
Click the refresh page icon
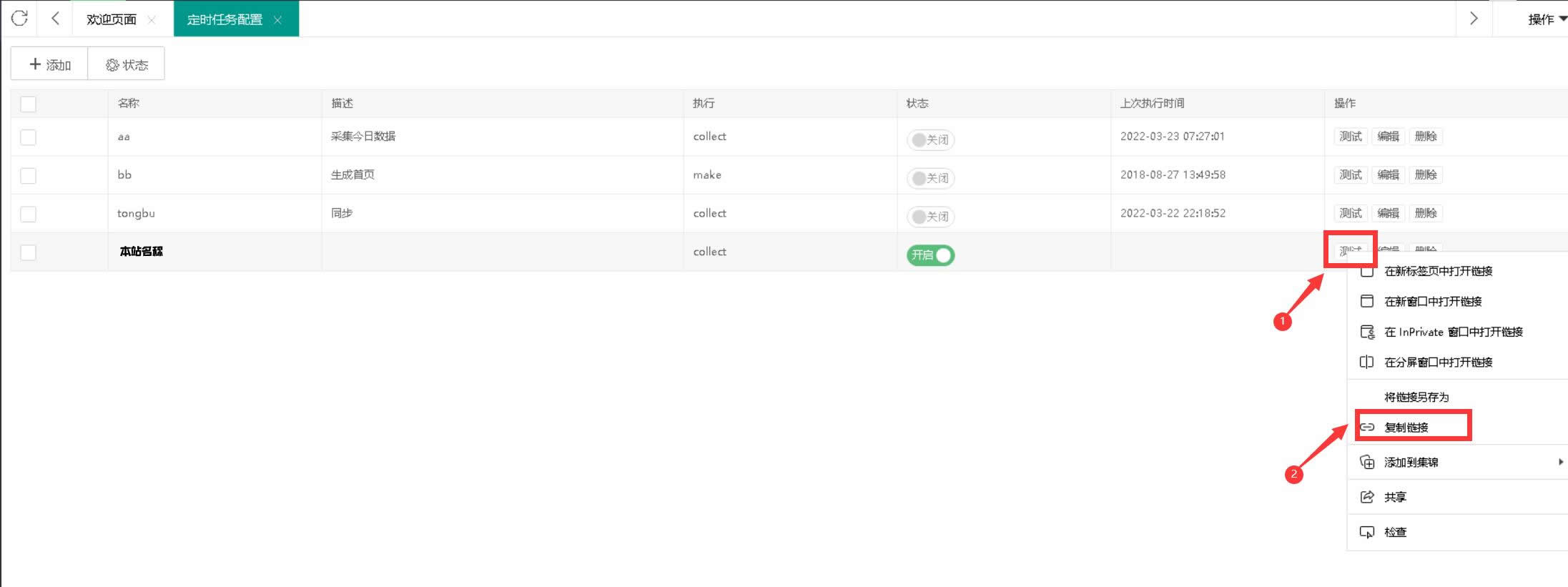click(x=19, y=19)
